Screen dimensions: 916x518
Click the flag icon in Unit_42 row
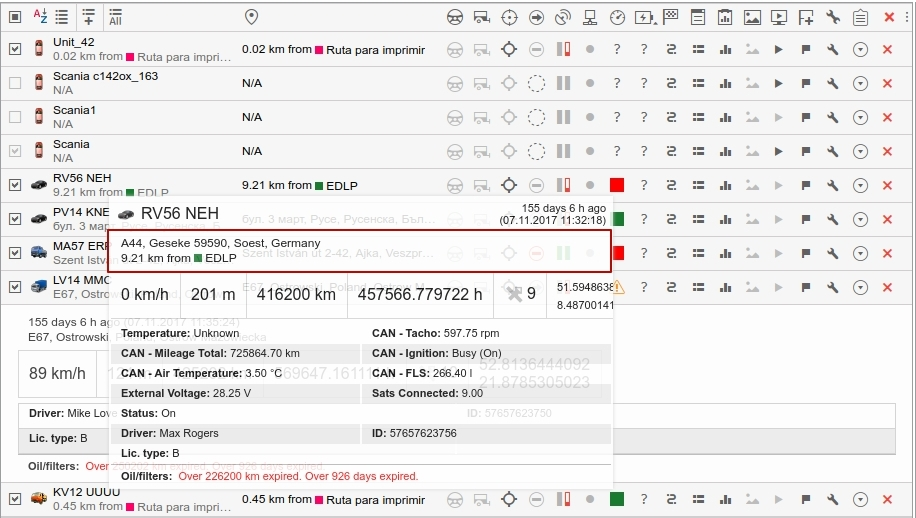806,50
